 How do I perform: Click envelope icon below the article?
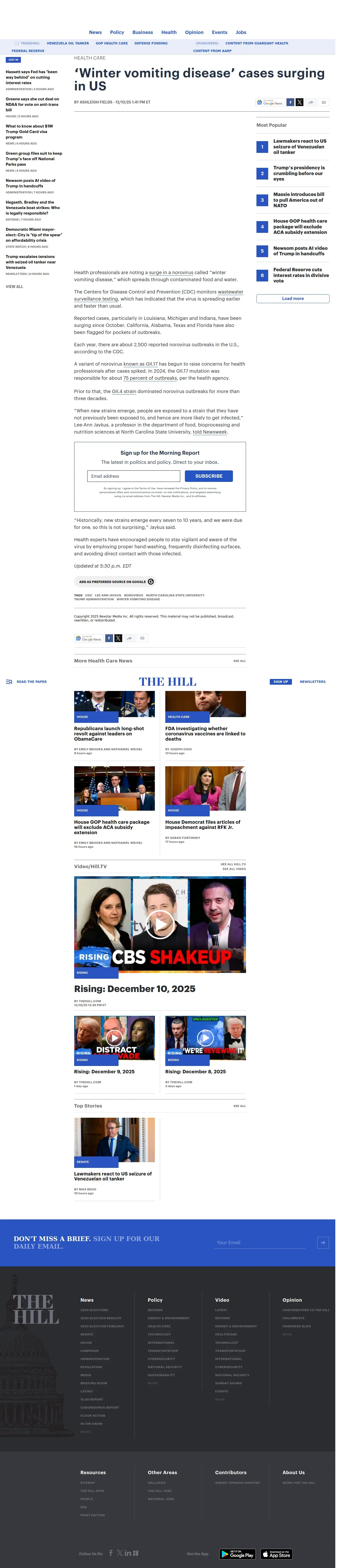pos(142,638)
